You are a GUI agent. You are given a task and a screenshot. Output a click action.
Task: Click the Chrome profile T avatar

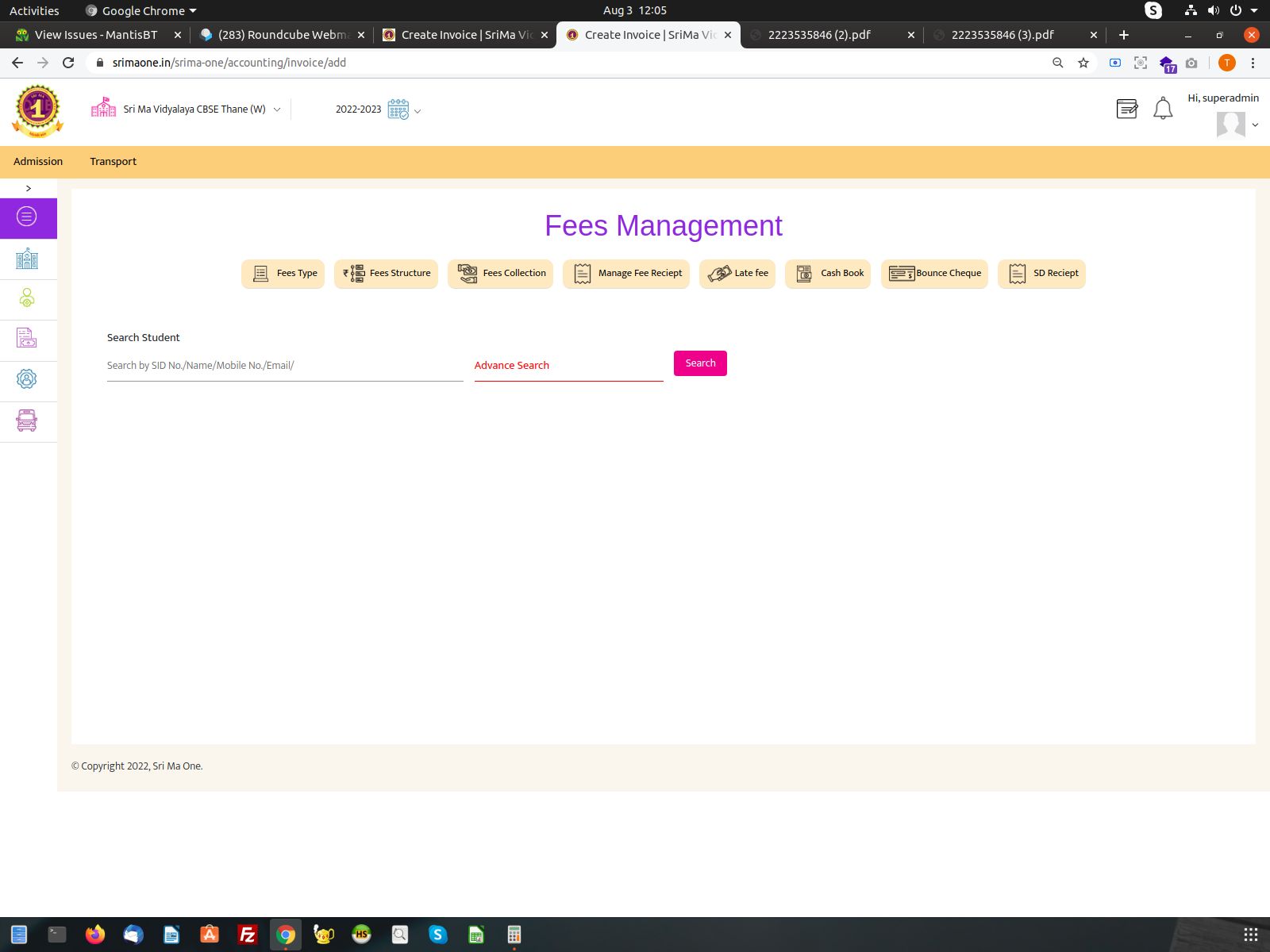[x=1227, y=63]
